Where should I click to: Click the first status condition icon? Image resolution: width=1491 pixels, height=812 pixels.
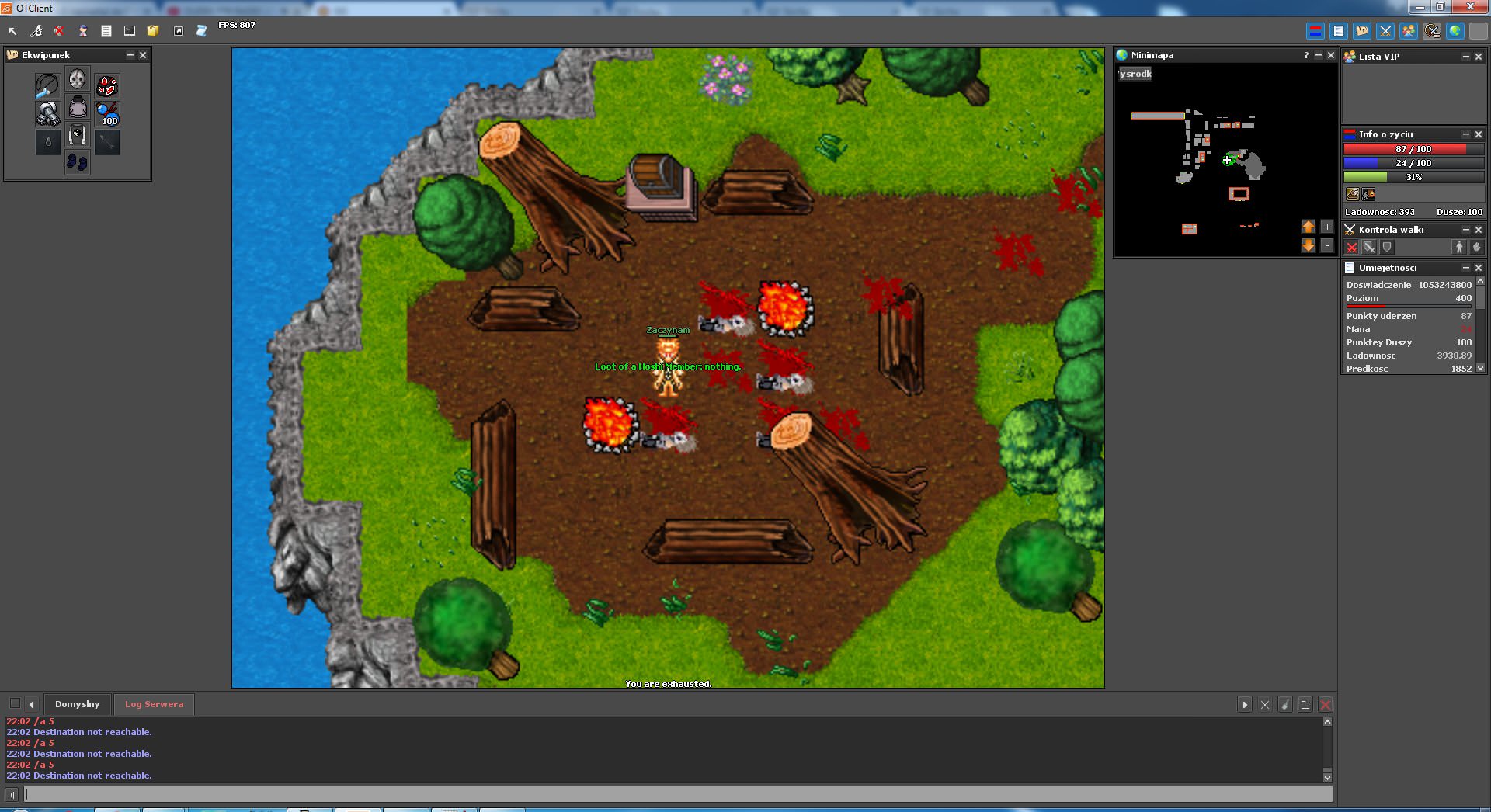[1353, 194]
